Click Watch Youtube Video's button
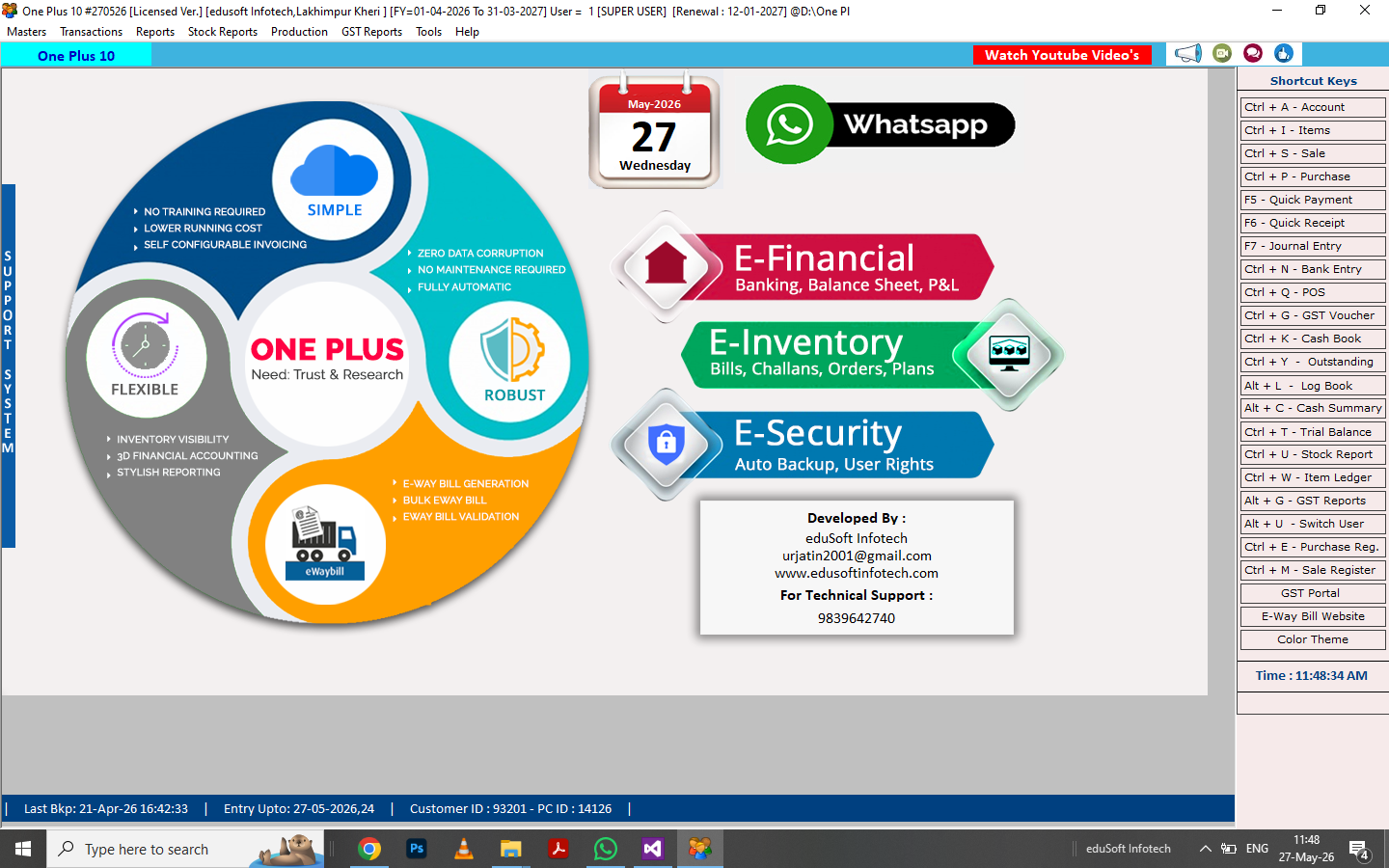 (1062, 55)
